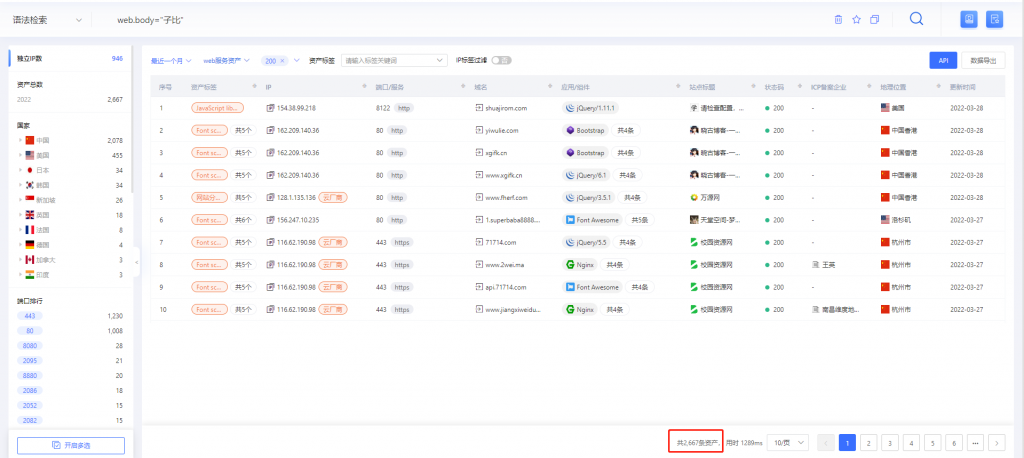Click the 共5个 tag count in row 2
This screenshot has height=458, width=1024.
pos(244,131)
